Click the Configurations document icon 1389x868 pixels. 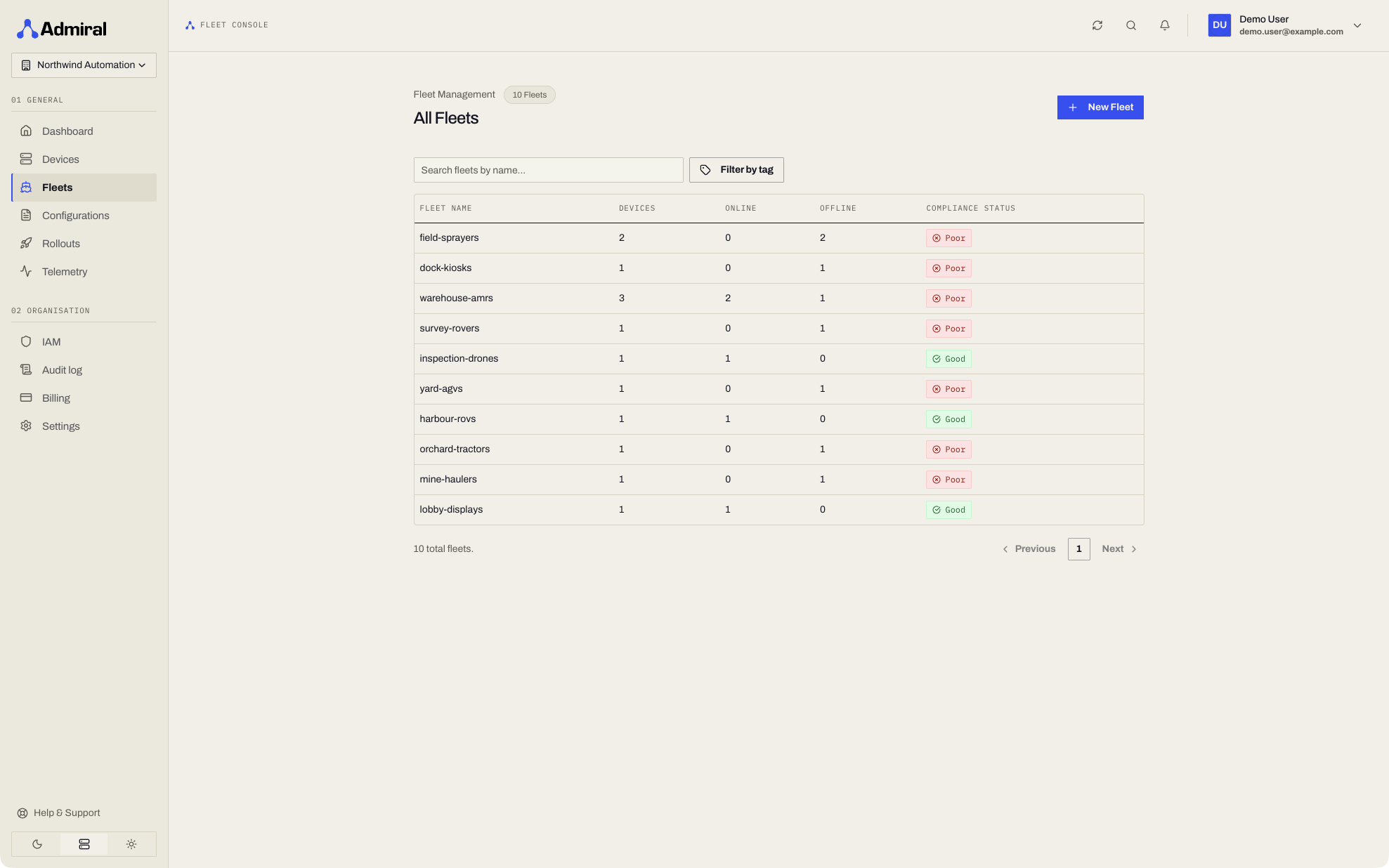point(26,215)
